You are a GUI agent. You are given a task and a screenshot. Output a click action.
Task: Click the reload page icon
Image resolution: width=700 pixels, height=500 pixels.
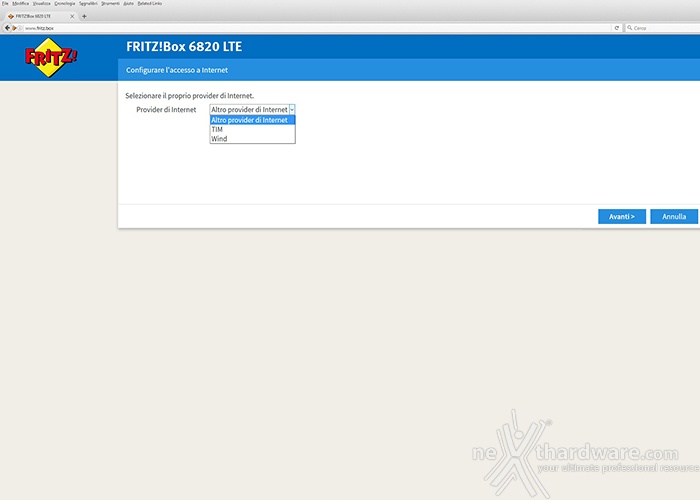pyautogui.click(x=617, y=28)
